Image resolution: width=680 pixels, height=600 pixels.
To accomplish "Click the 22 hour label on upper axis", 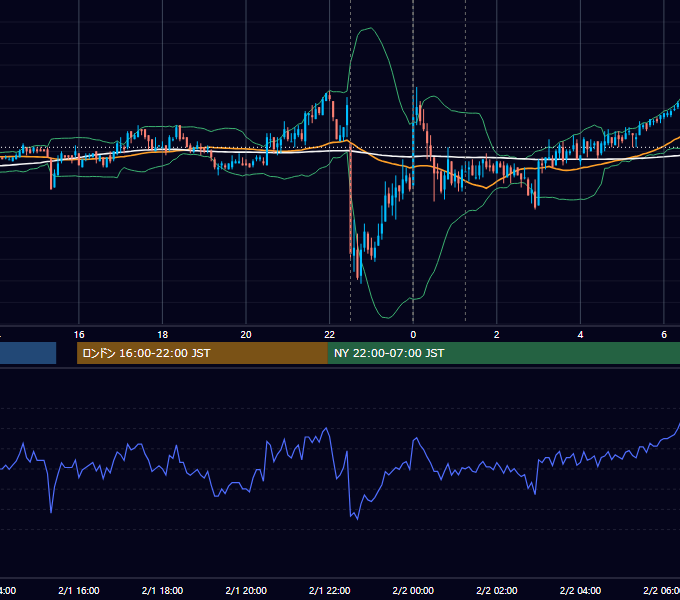I will 330,335.
